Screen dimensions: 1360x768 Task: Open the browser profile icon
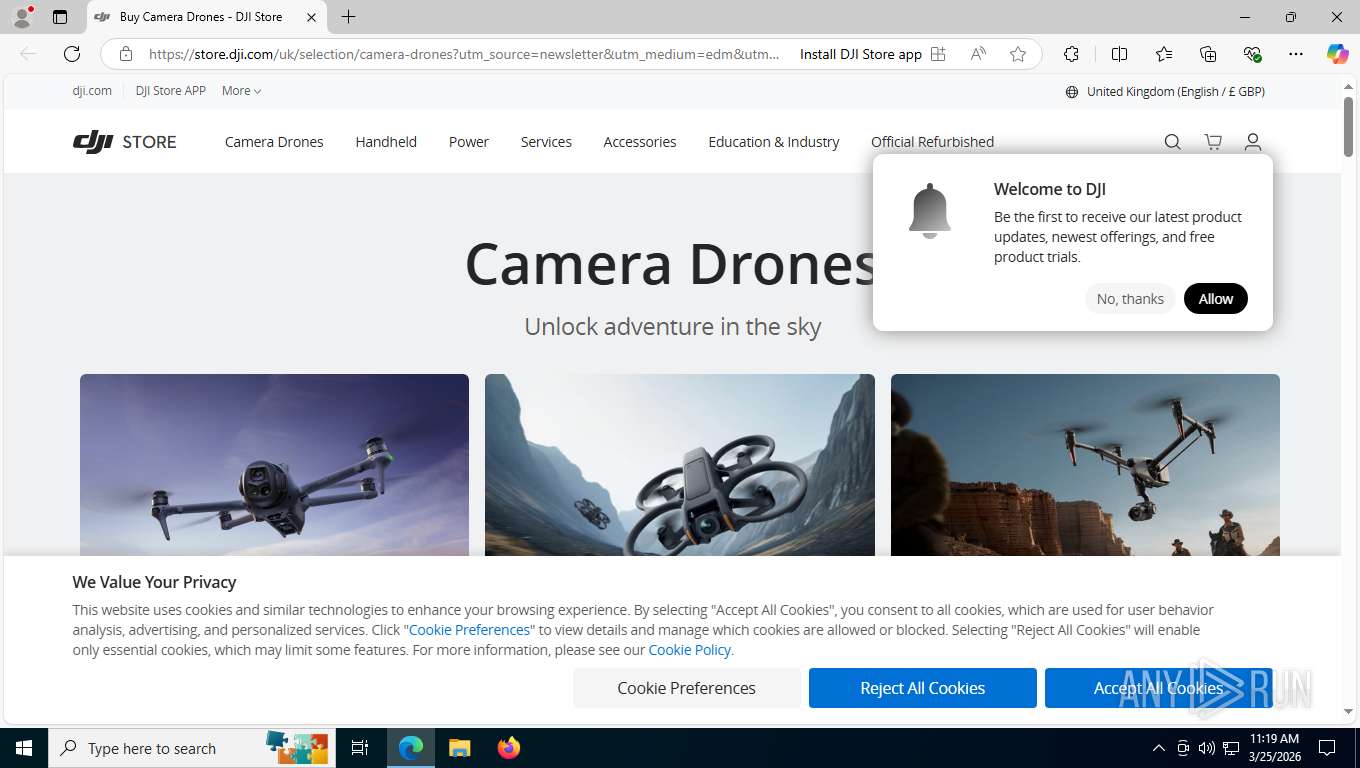tap(22, 17)
